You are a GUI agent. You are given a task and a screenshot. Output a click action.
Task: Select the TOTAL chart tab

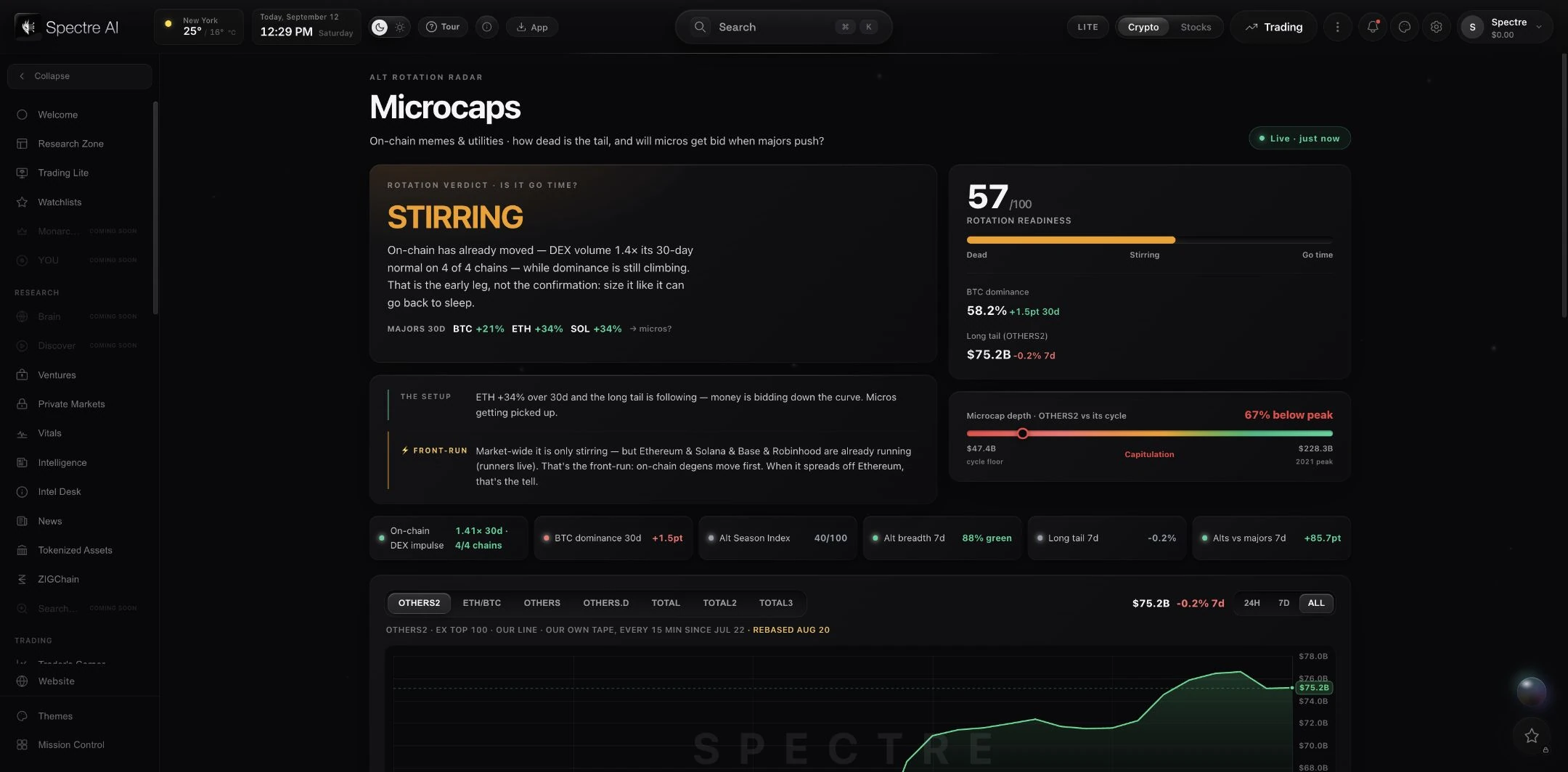click(x=666, y=603)
